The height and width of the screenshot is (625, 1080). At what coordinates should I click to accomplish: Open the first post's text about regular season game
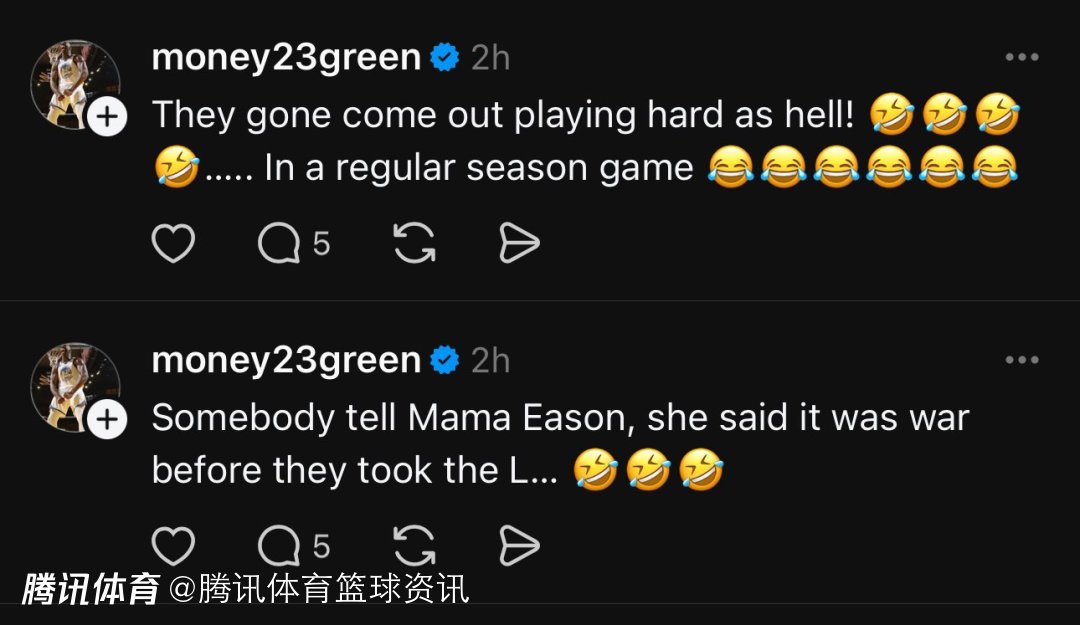(x=586, y=141)
